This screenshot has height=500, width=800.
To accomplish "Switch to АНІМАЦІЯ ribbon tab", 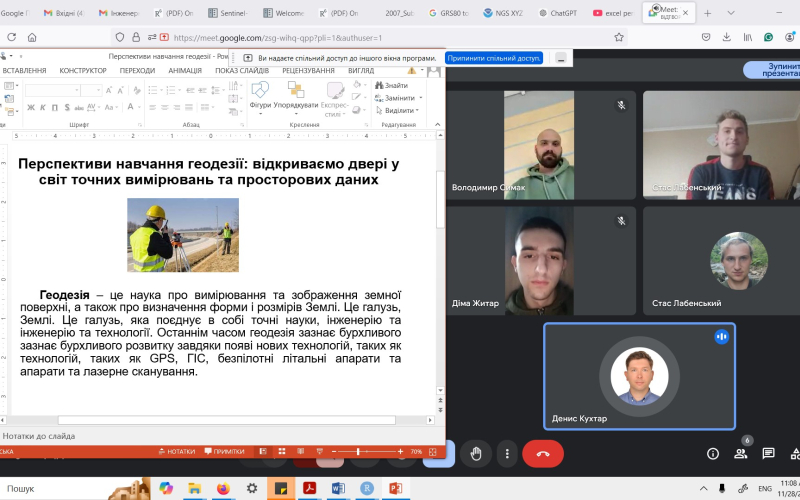I will (185, 70).
